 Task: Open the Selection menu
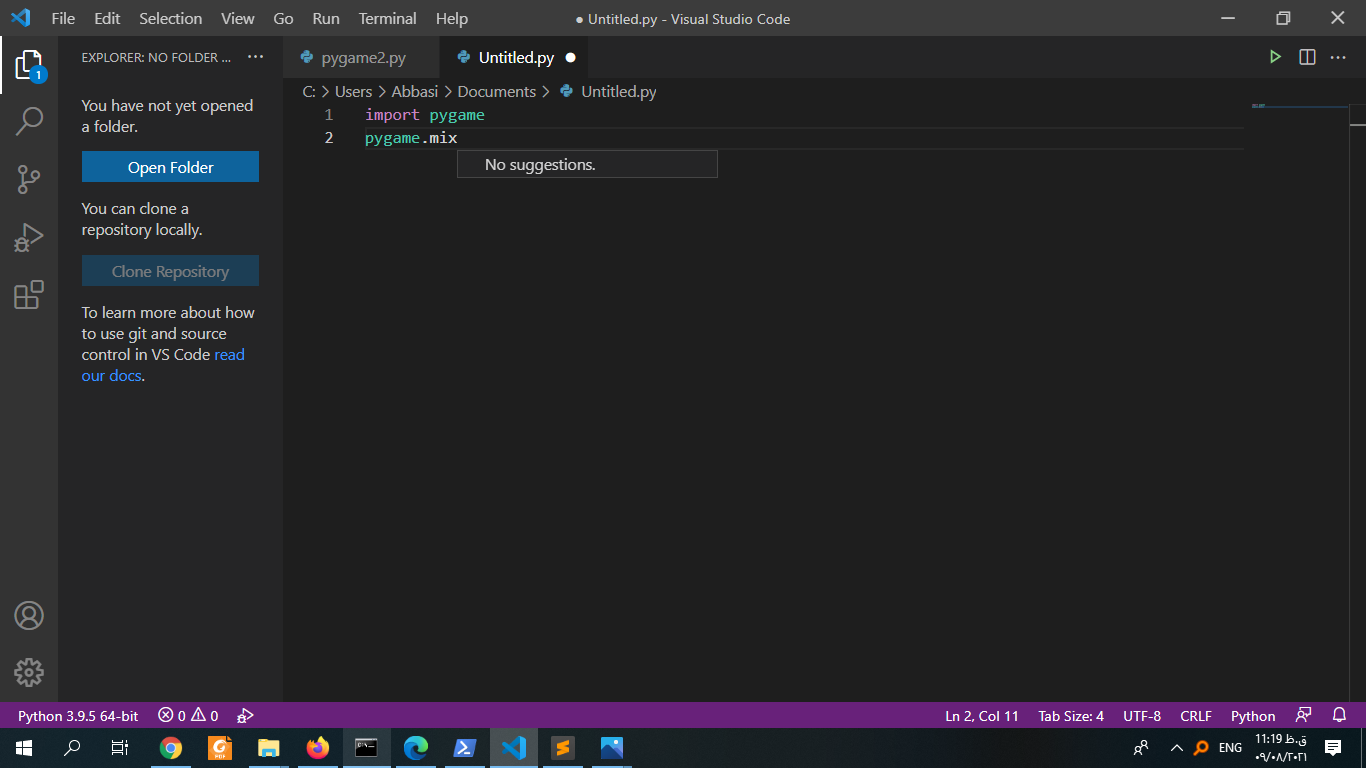pos(170,18)
